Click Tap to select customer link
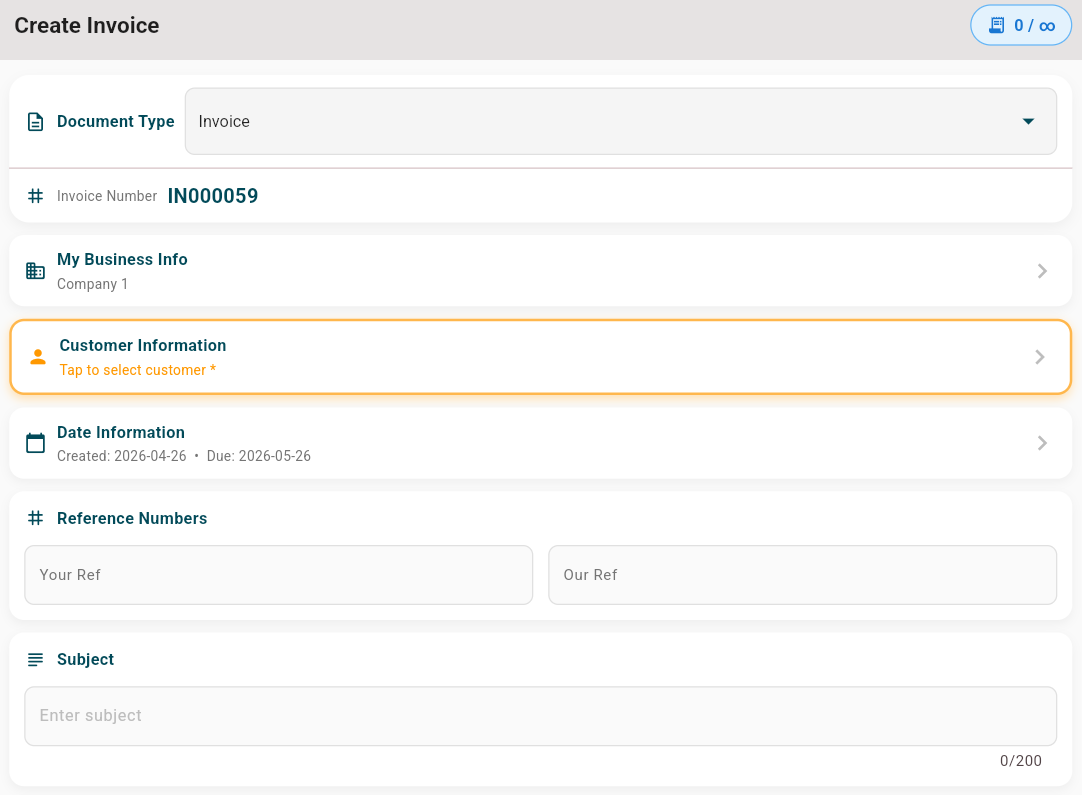 138,370
